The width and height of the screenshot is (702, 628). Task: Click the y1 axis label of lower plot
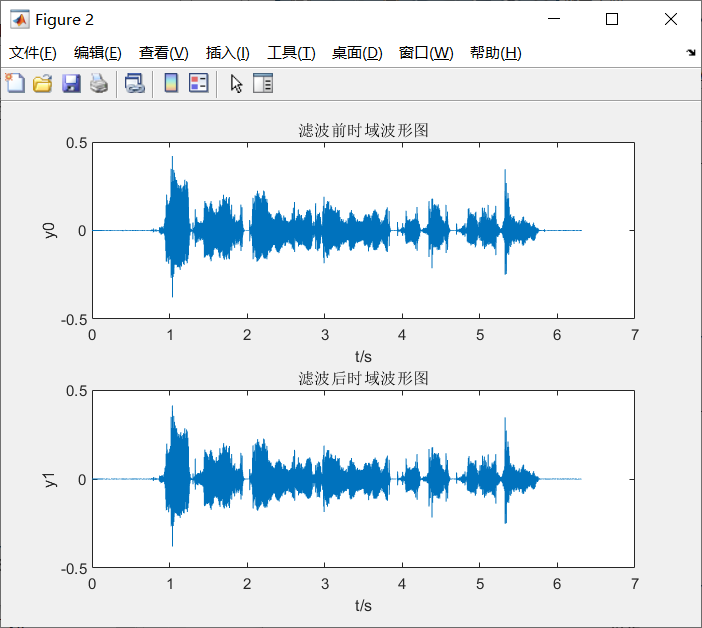pyautogui.click(x=49, y=479)
